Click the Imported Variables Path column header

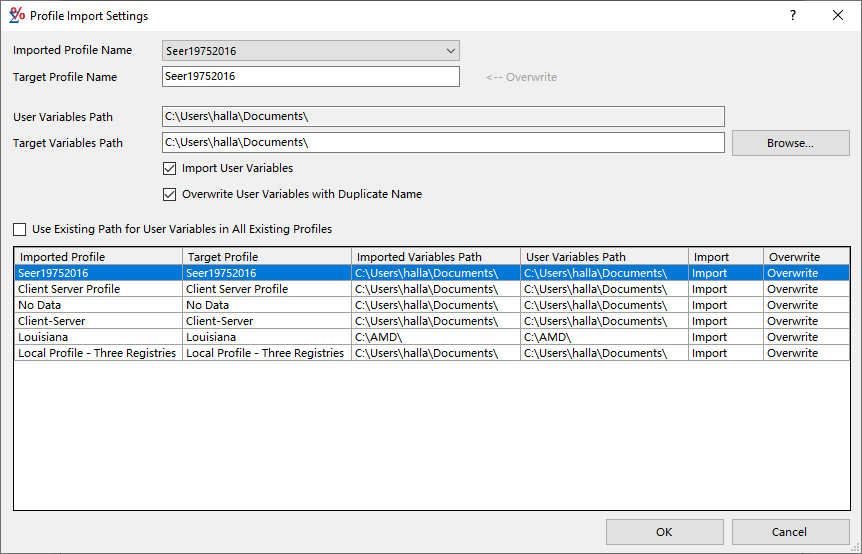point(435,257)
